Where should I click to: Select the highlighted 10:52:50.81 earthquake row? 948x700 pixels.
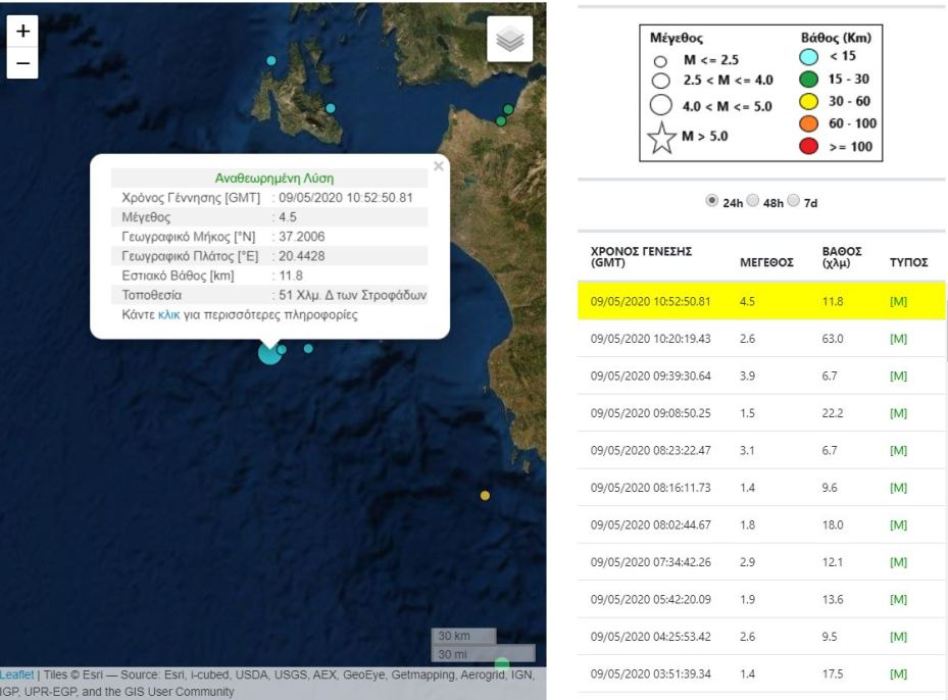(x=761, y=300)
